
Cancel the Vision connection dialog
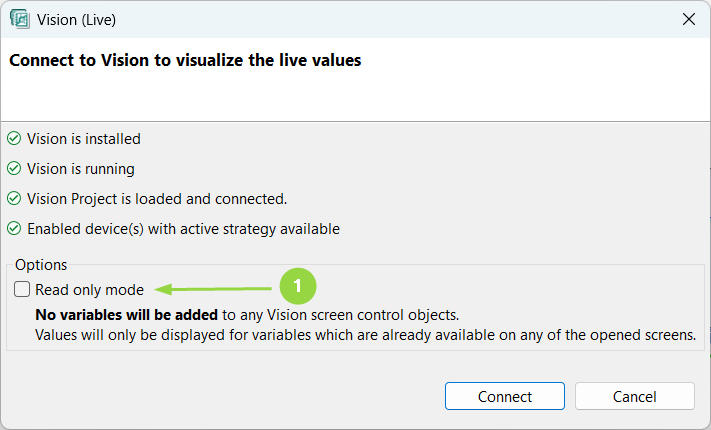(634, 396)
